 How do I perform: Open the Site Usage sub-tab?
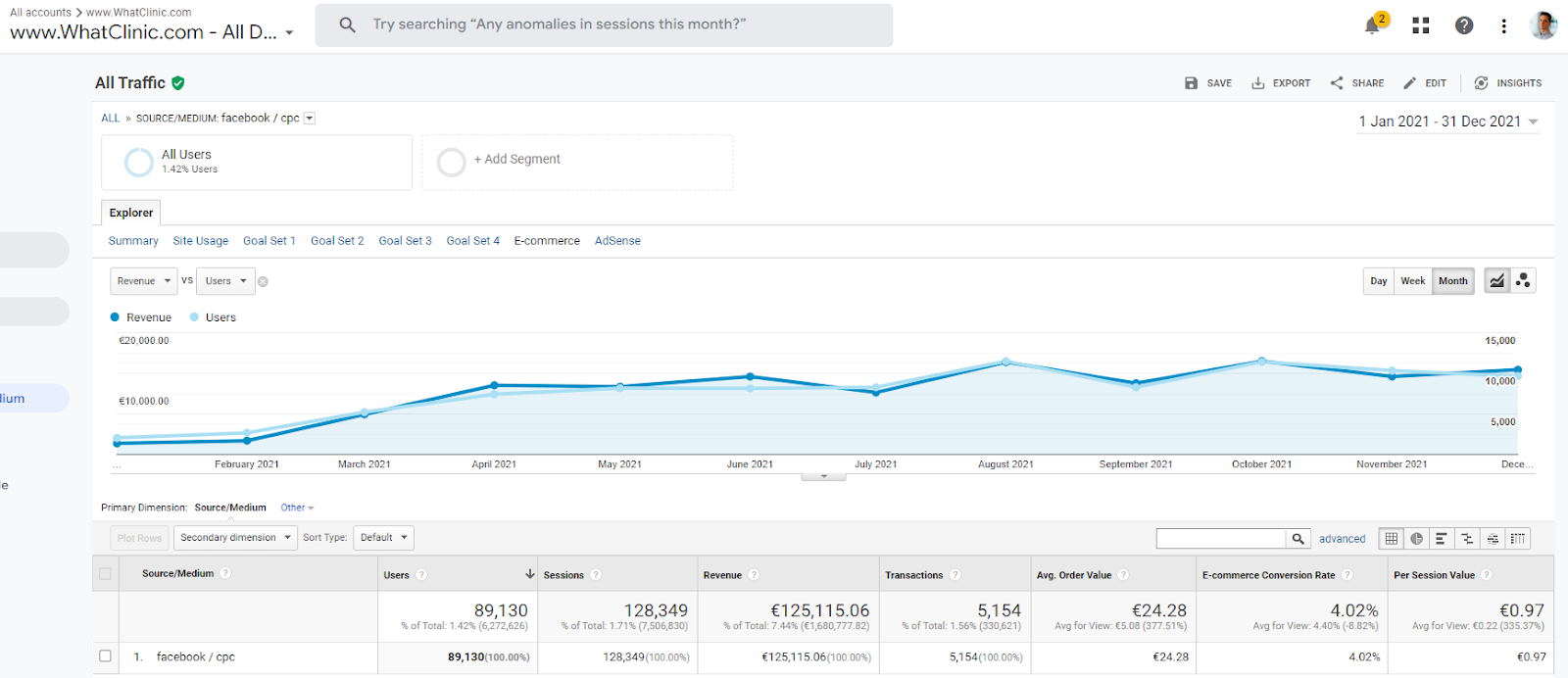pyautogui.click(x=201, y=241)
